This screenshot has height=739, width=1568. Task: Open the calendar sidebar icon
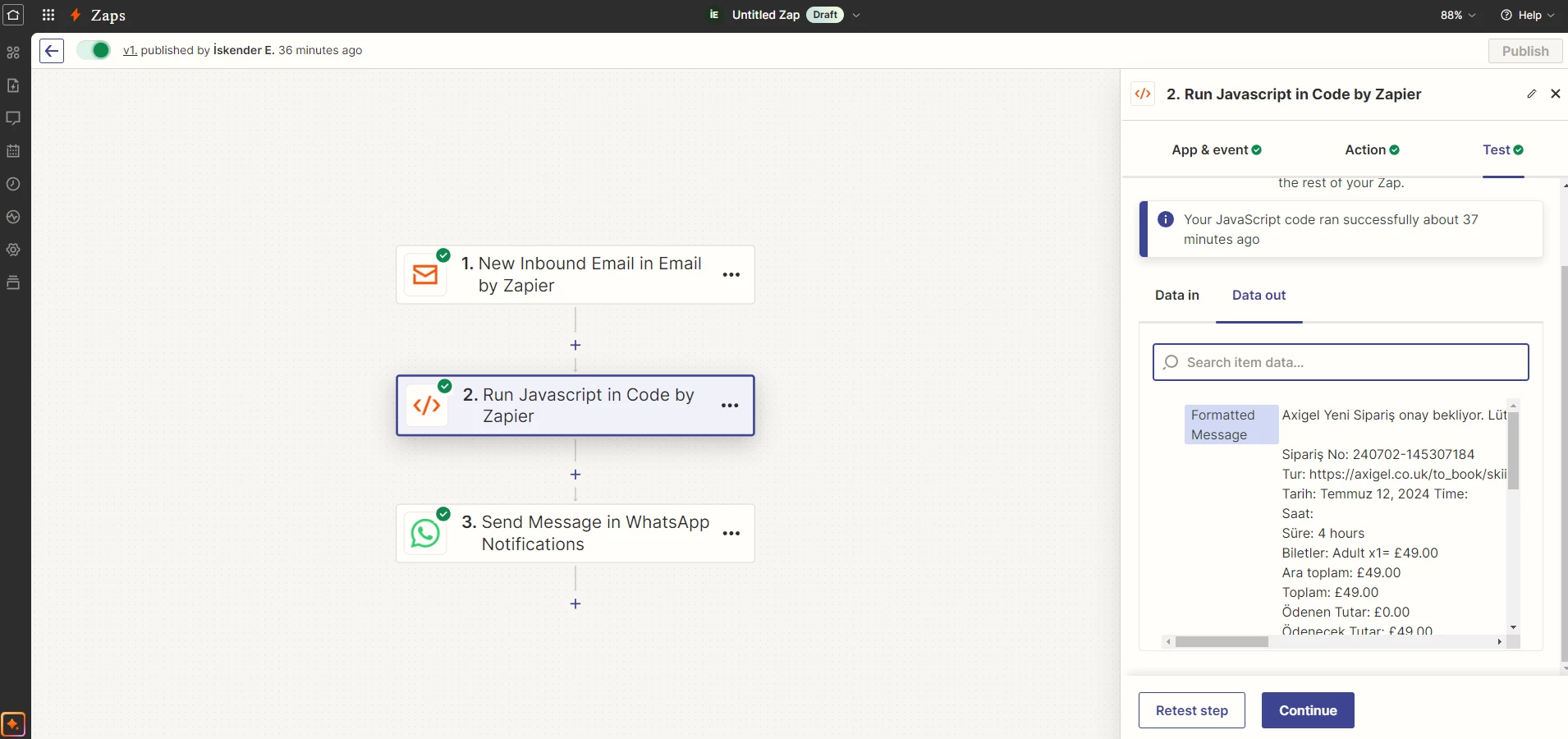13,151
